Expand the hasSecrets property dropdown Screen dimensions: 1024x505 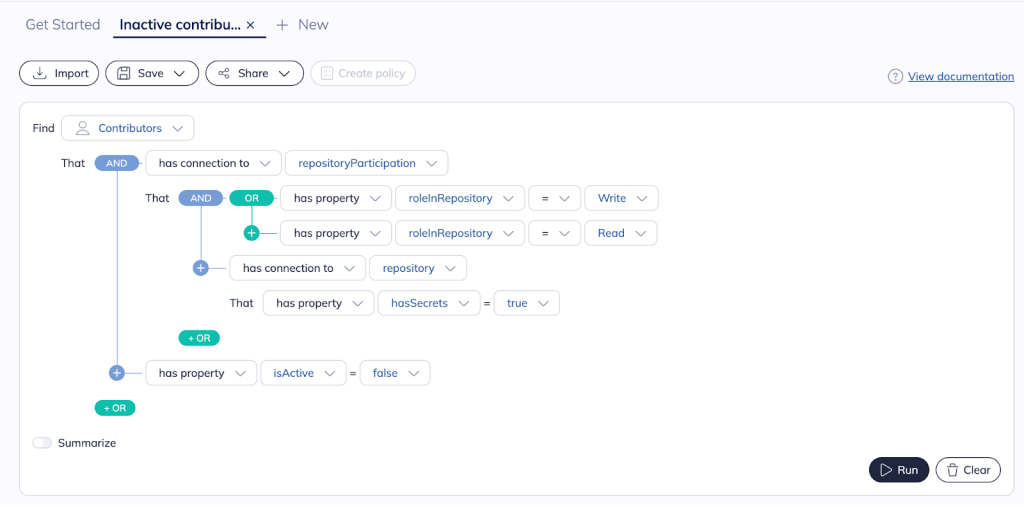pos(428,303)
